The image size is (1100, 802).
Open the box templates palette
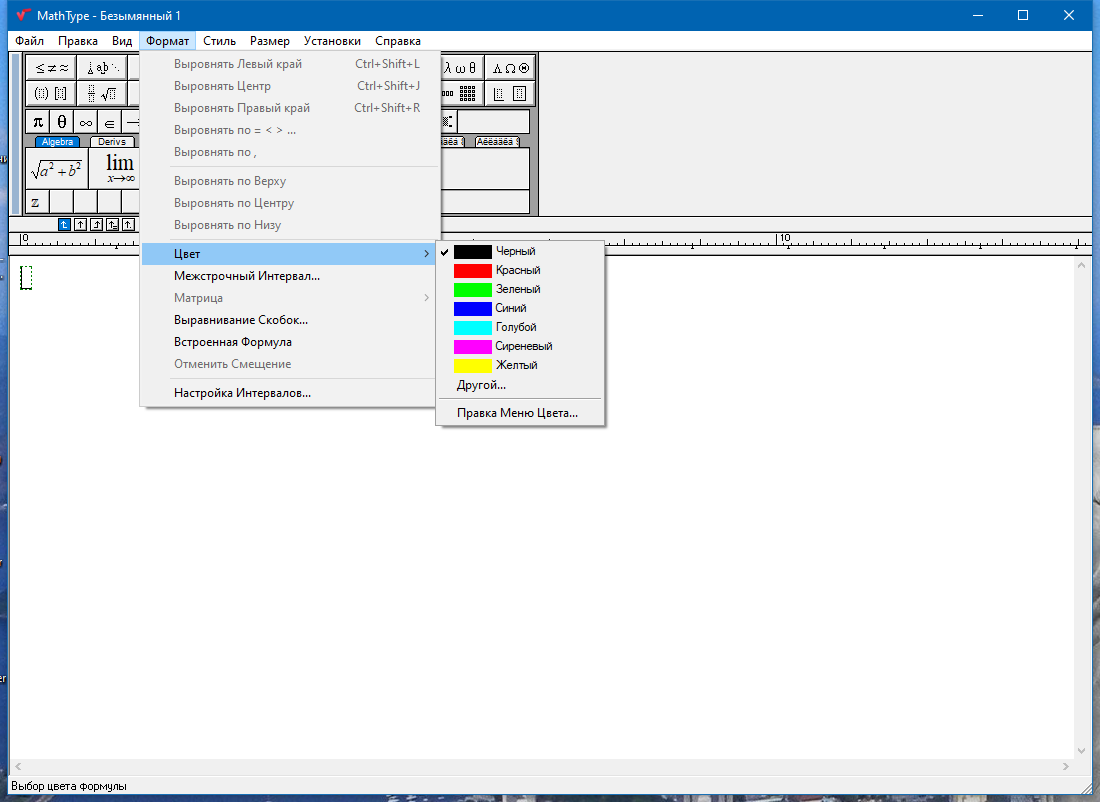pyautogui.click(x=510, y=93)
